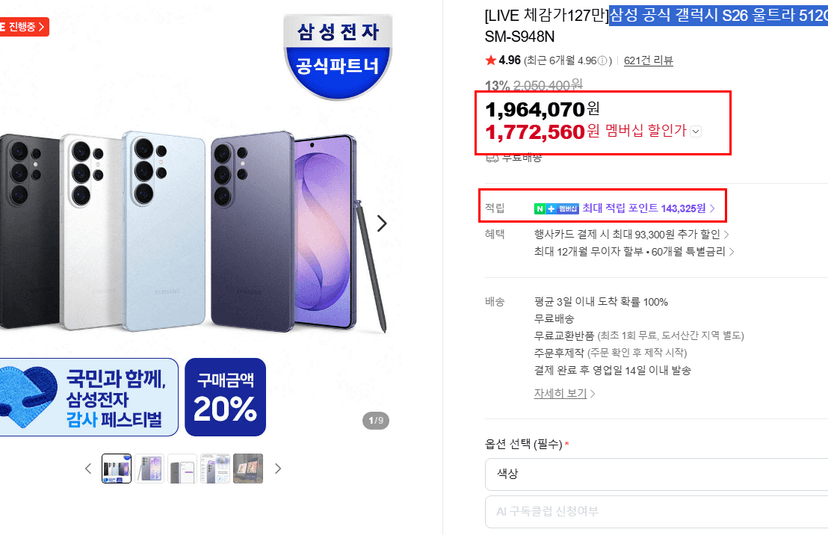Open the first product thumbnail
Viewport: 828px width, 535px height.
[x=116, y=468]
